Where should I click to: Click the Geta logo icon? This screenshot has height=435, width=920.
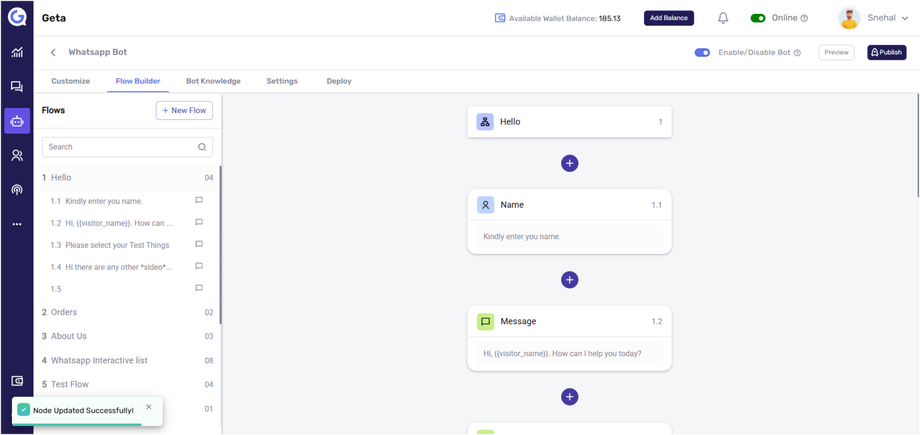(x=17, y=17)
